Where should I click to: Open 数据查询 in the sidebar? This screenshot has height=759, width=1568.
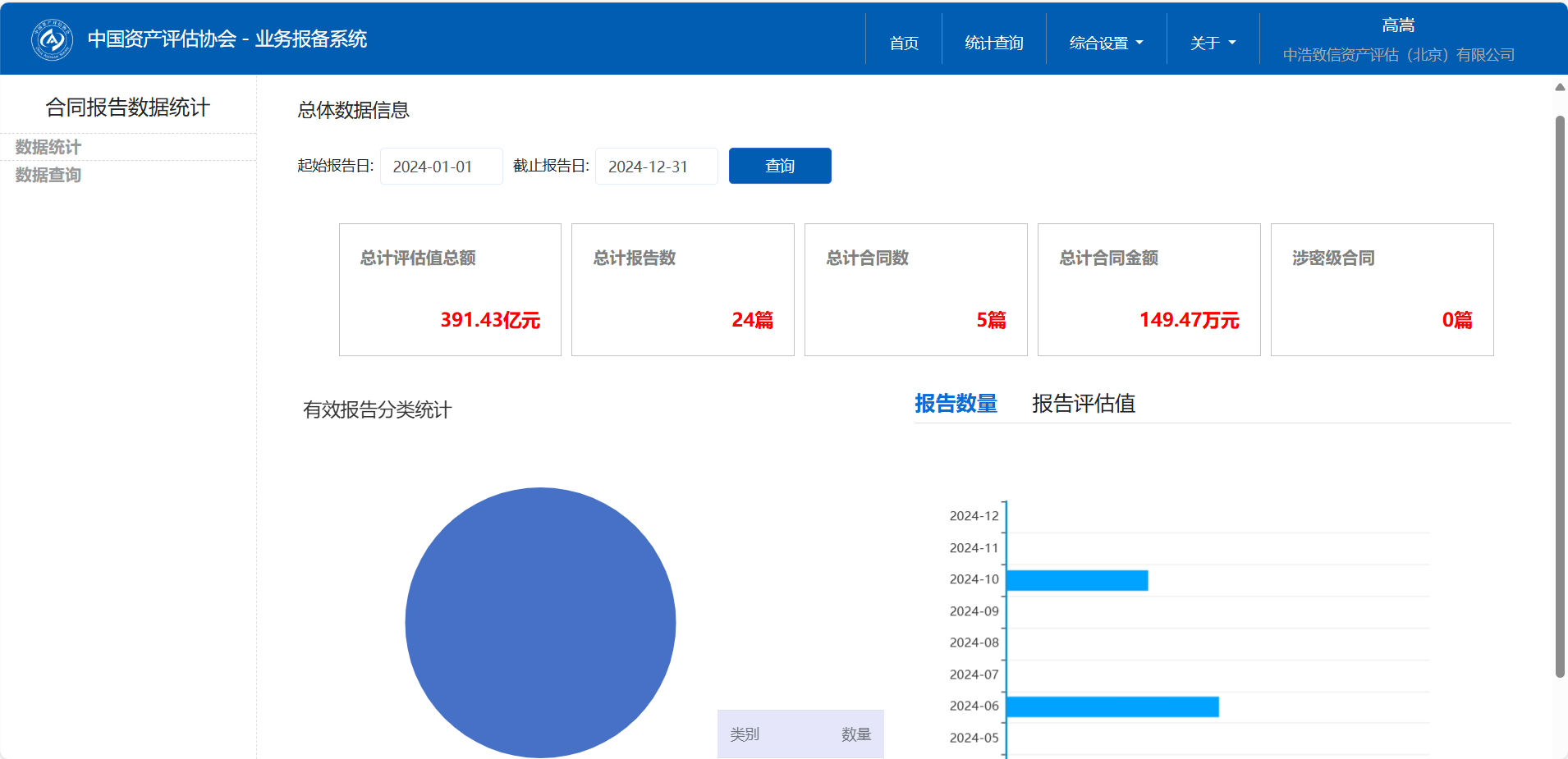[x=48, y=175]
